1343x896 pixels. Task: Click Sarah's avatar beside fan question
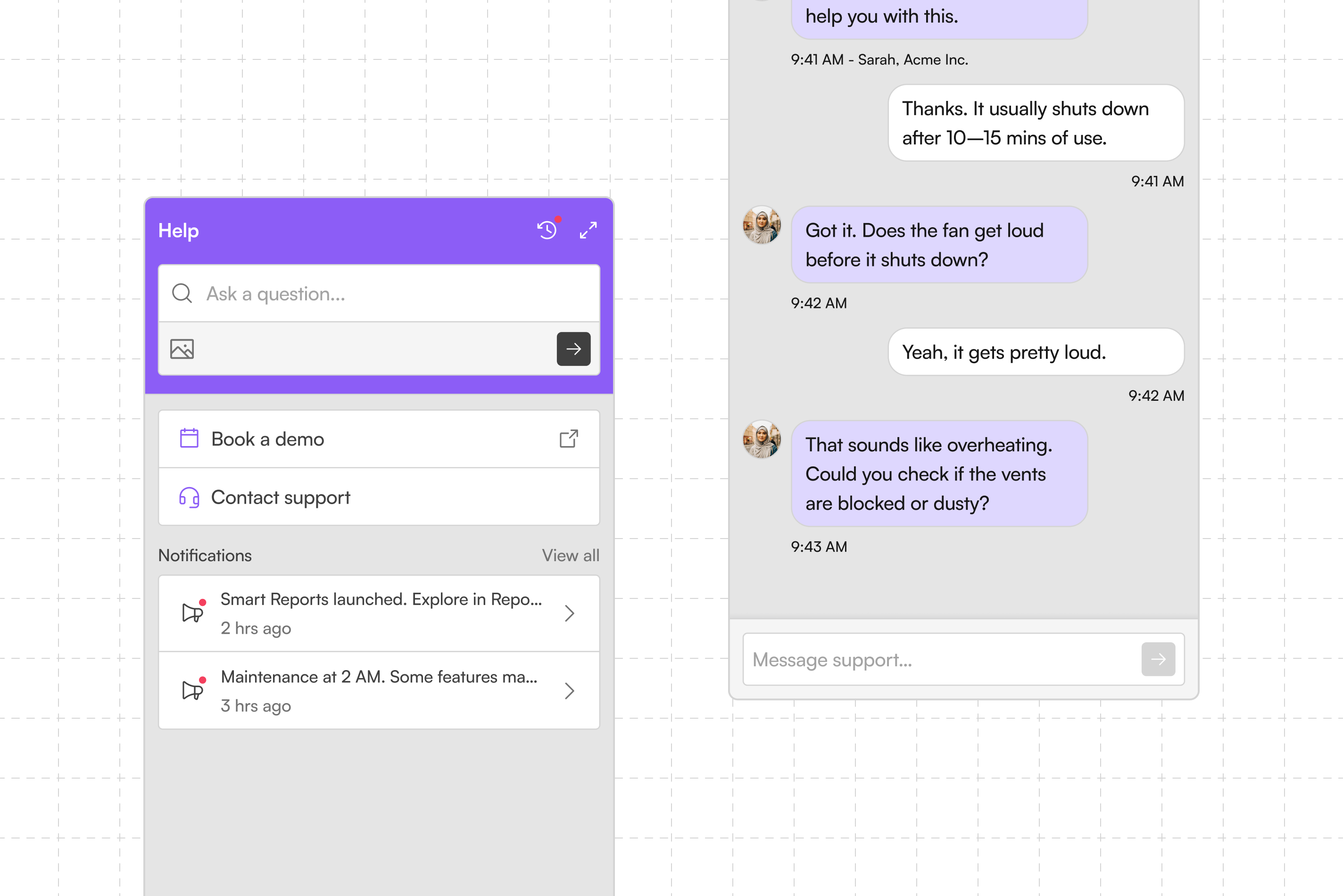click(x=762, y=225)
